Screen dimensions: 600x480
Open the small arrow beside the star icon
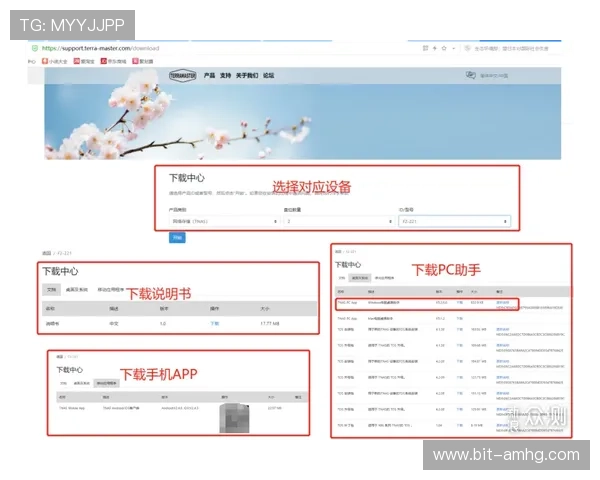(x=453, y=49)
